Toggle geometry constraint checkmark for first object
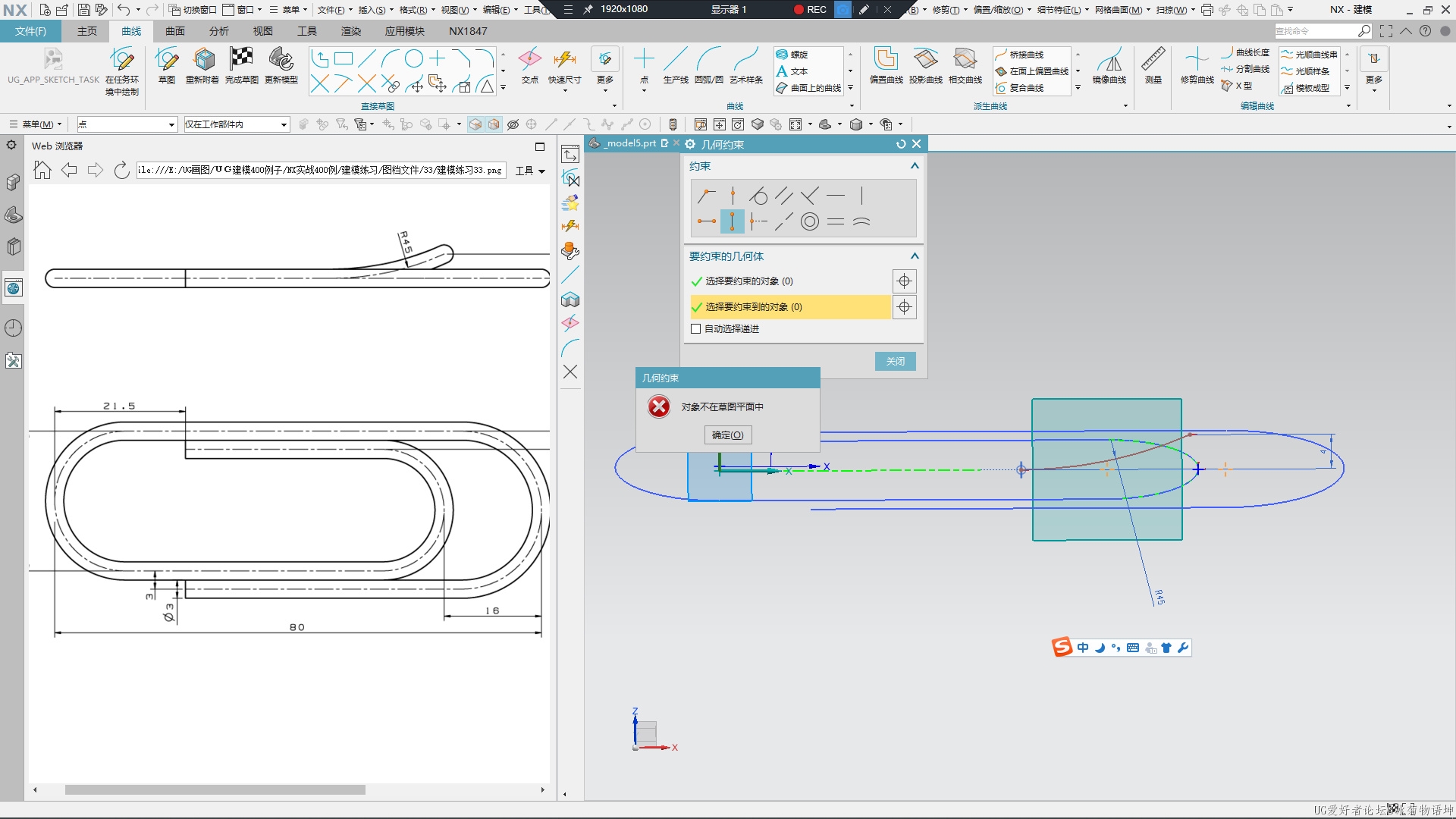1456x819 pixels. tap(698, 281)
